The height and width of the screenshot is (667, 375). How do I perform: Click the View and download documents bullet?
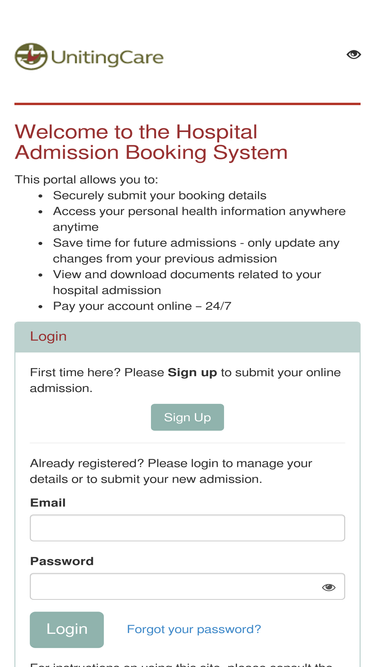tap(187, 282)
